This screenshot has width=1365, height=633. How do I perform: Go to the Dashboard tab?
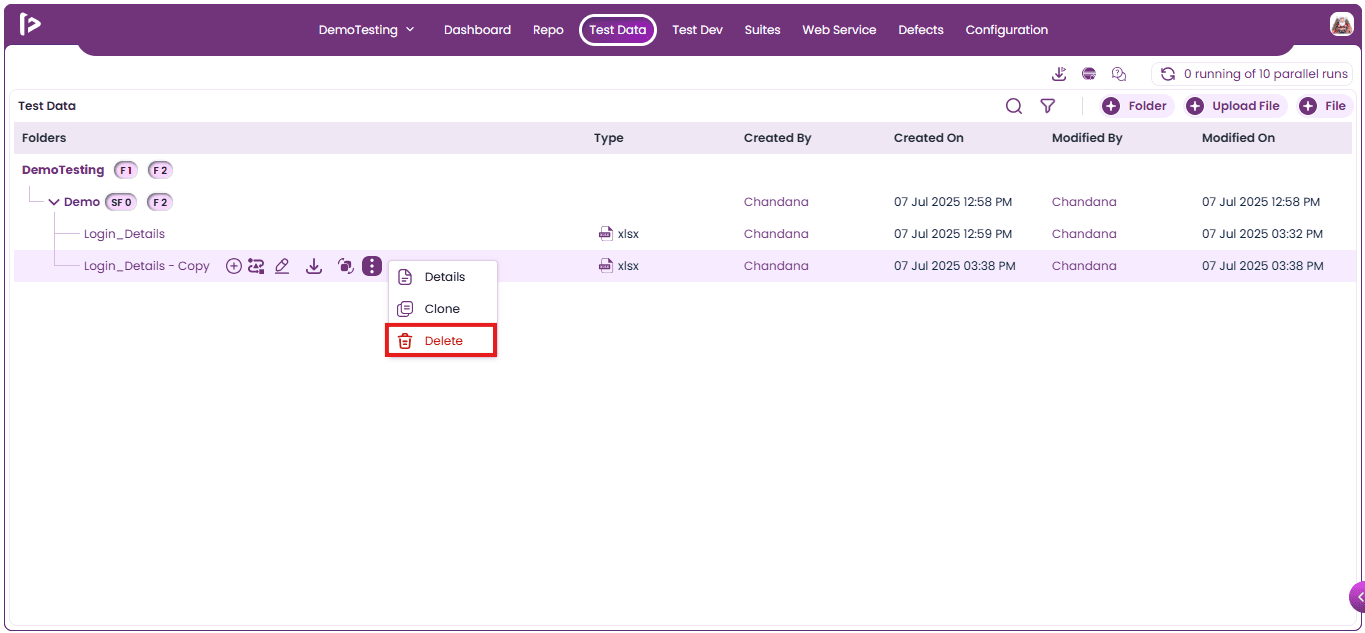[x=477, y=30]
